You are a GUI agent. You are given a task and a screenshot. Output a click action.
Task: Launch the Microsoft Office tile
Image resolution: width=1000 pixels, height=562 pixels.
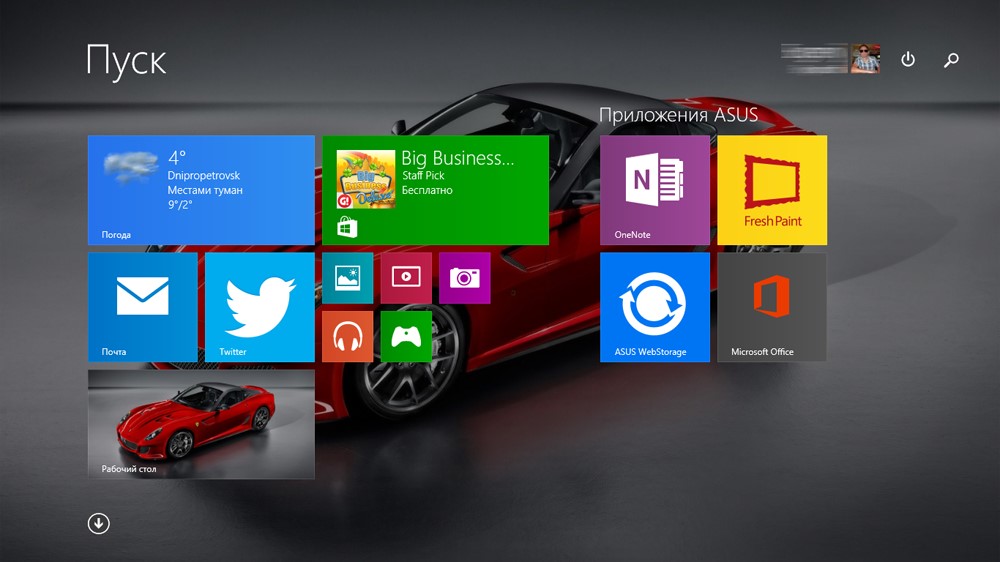click(x=772, y=307)
